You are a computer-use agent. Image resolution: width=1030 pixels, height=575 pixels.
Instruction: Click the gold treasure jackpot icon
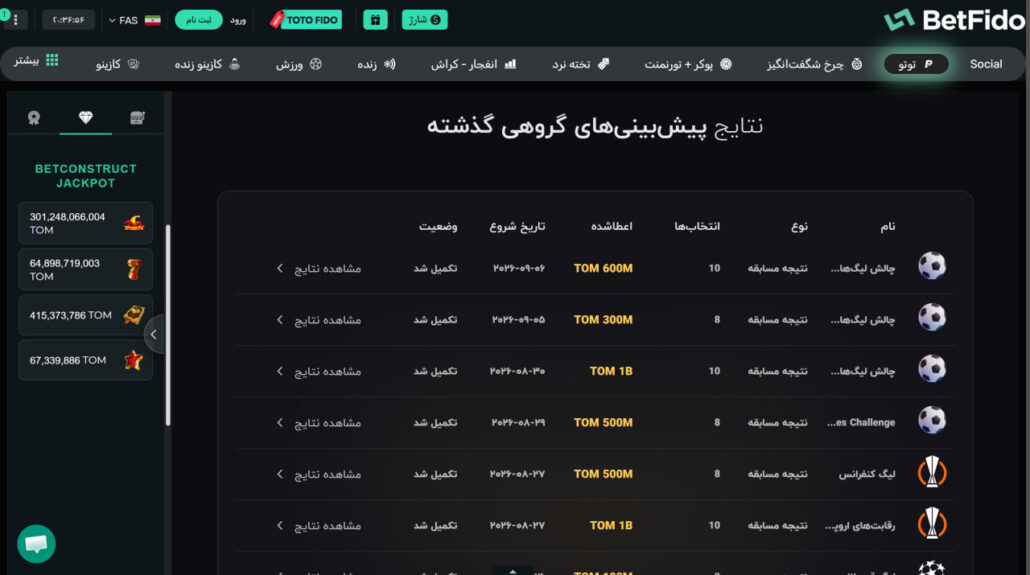click(x=134, y=315)
